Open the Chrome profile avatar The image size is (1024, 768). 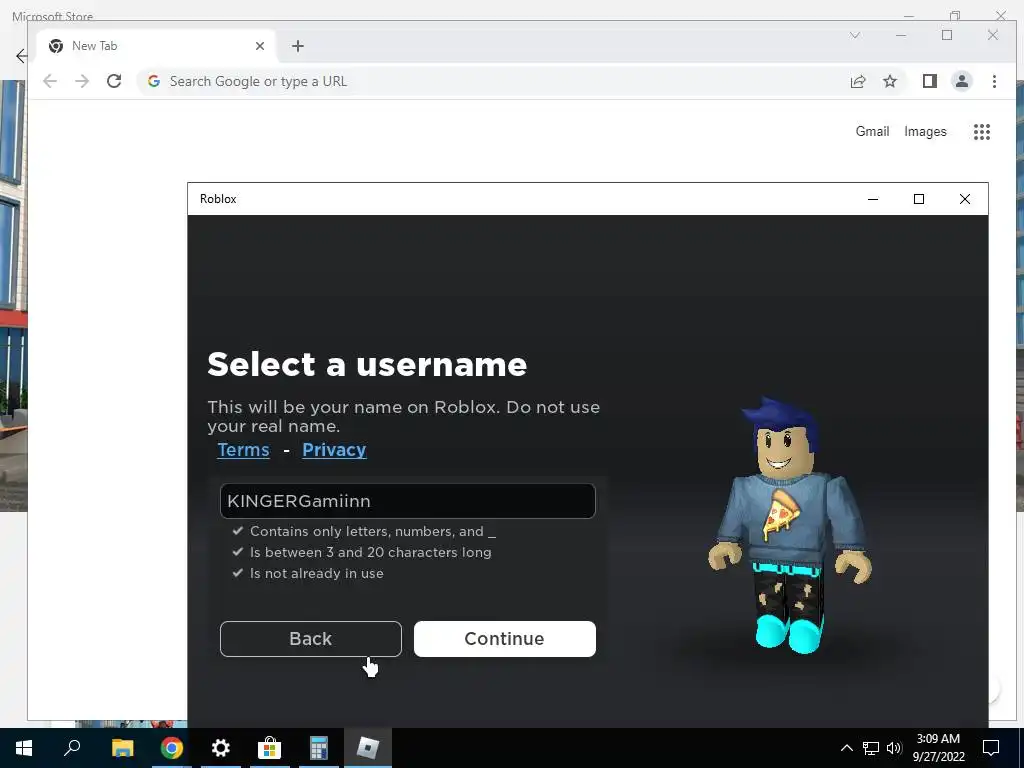tap(961, 81)
